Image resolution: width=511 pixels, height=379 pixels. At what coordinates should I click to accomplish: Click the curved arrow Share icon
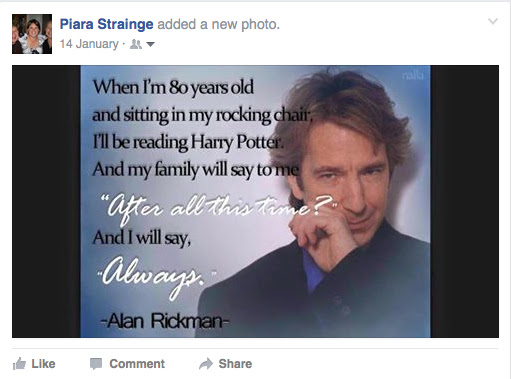click(206, 364)
